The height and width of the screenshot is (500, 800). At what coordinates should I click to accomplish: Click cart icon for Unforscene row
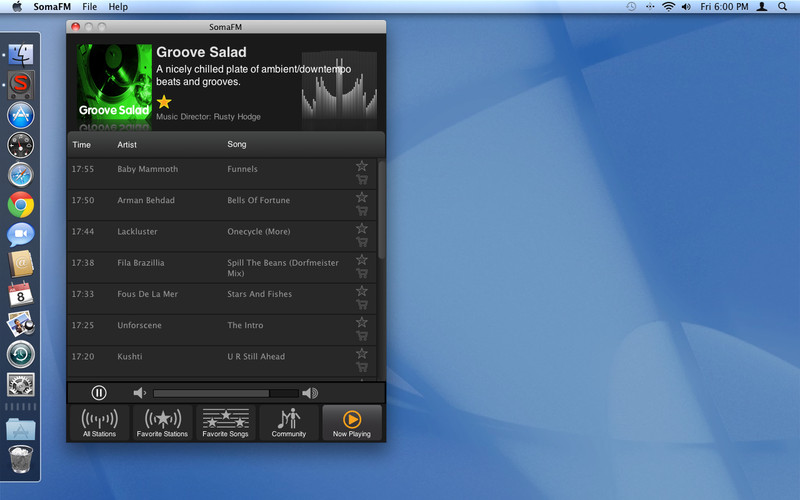coord(362,336)
